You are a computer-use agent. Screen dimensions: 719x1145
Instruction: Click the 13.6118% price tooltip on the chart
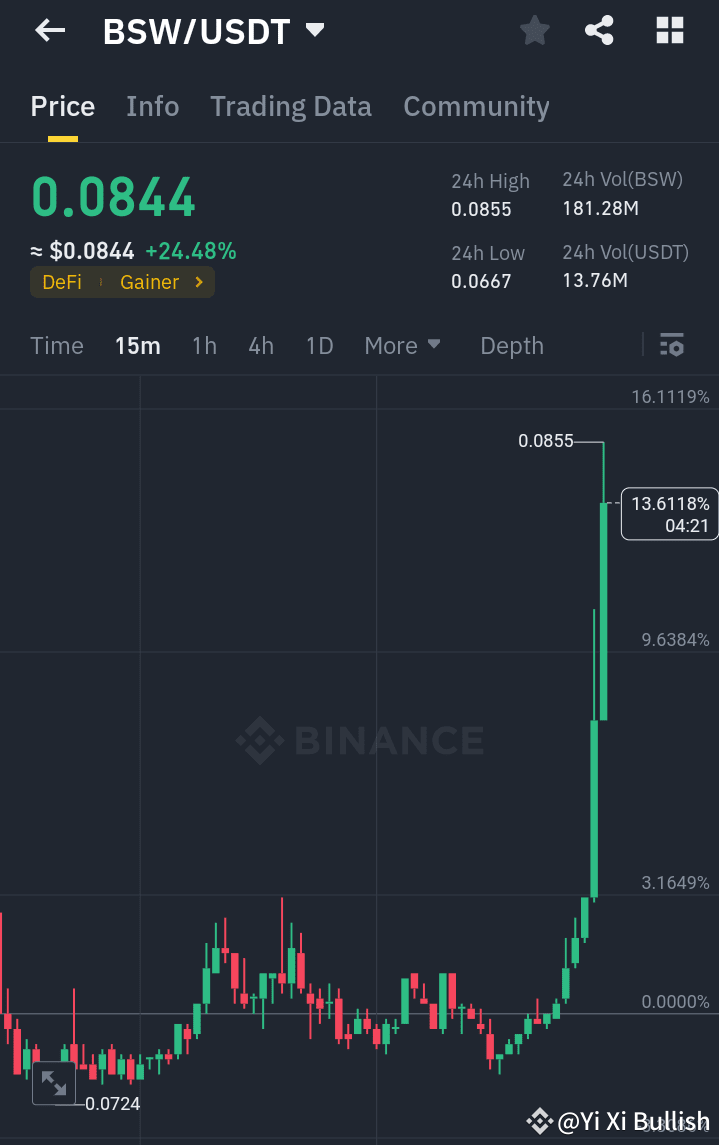668,513
